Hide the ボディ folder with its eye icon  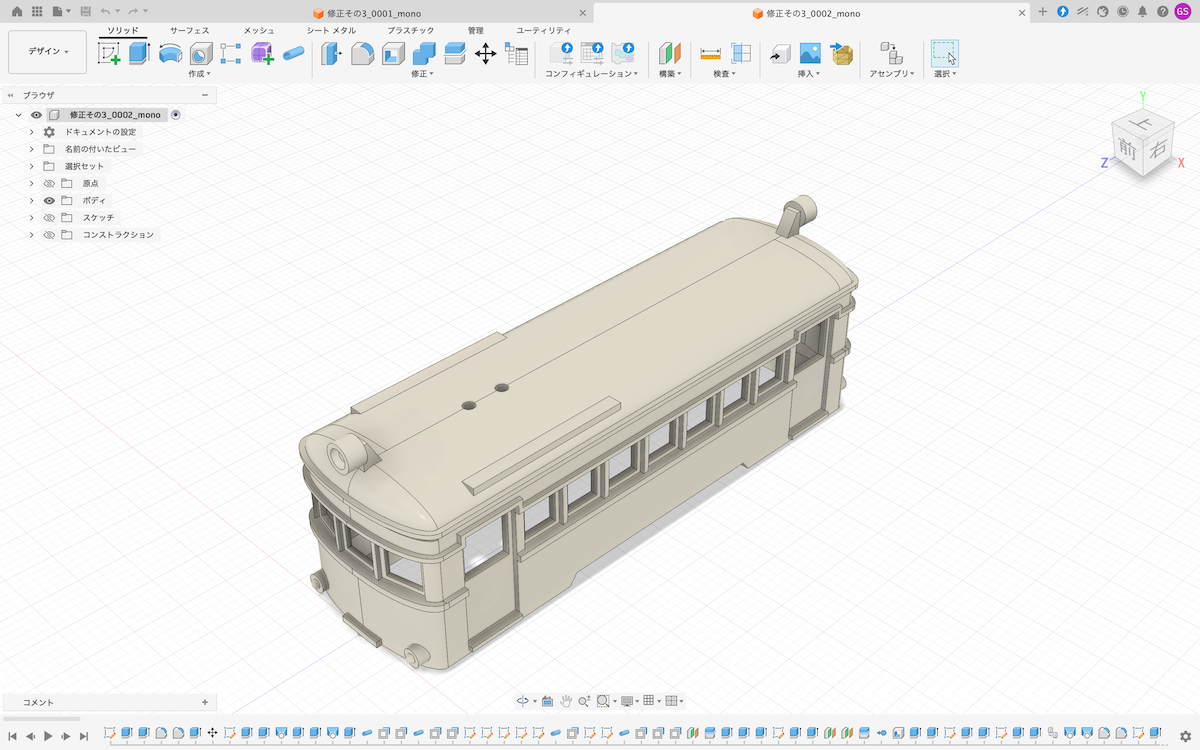49,201
